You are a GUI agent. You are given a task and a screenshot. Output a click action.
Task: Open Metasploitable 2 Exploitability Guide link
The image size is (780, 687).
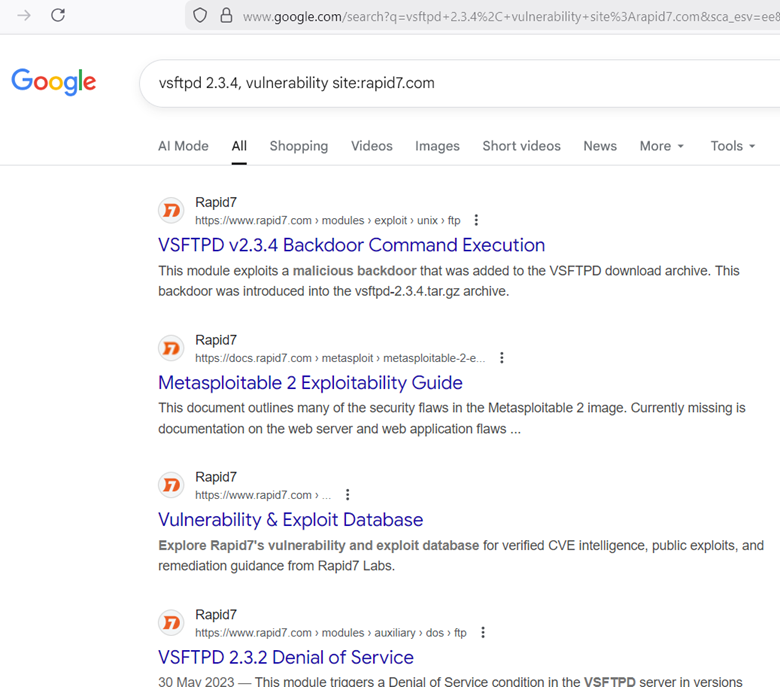click(310, 383)
